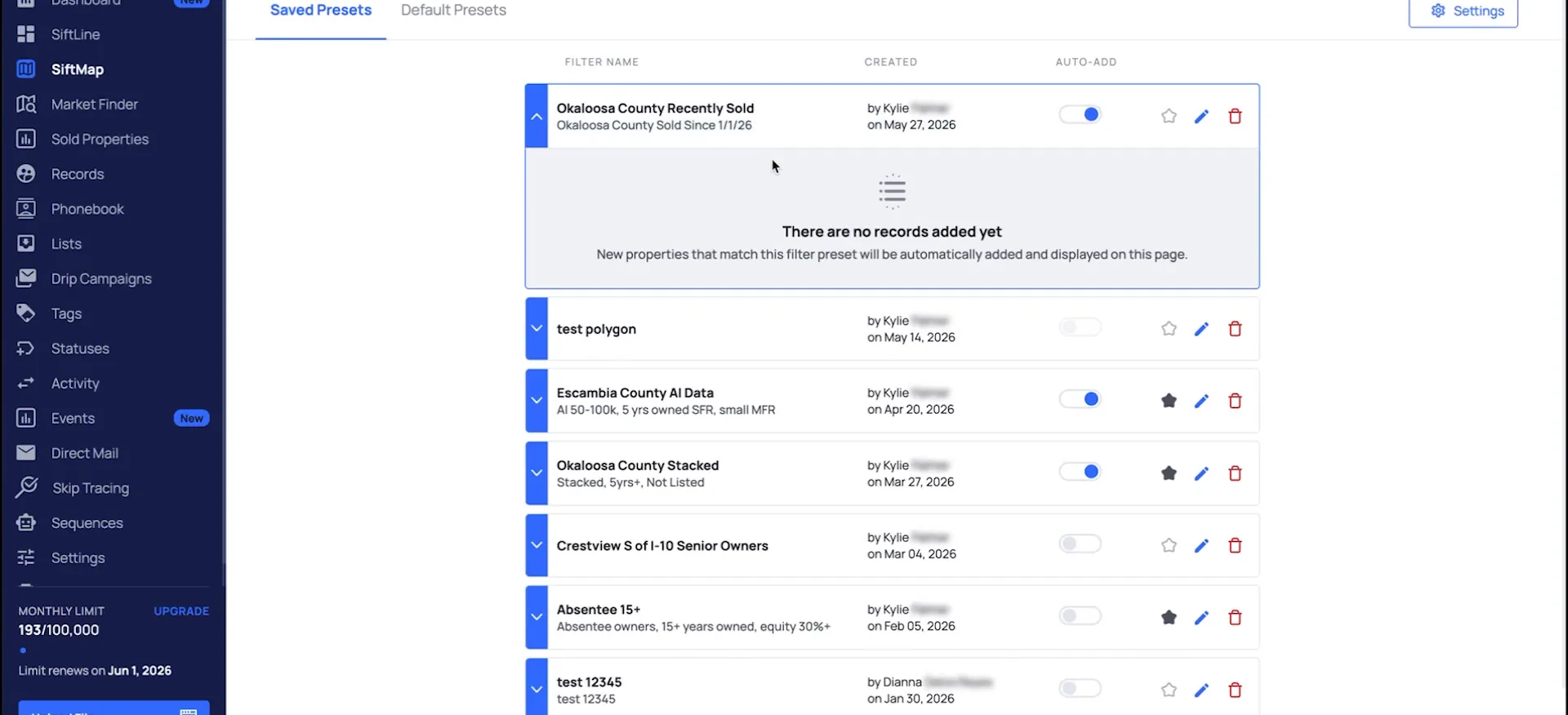
Task: Expand the Absentee 15+ preset row
Action: [537, 618]
